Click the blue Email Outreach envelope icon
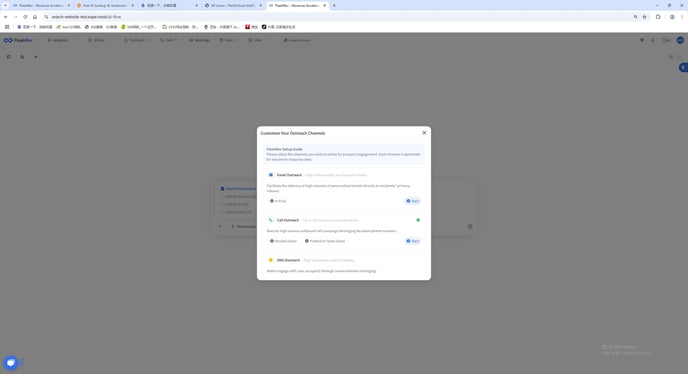Screen dimensions: 688x374 (x=271, y=175)
